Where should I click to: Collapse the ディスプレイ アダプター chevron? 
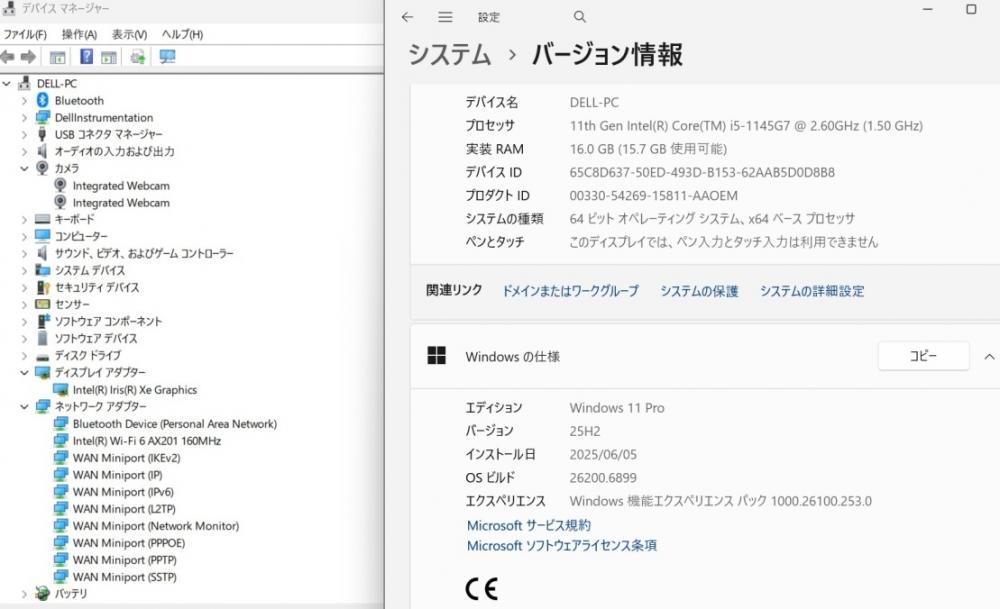24,372
